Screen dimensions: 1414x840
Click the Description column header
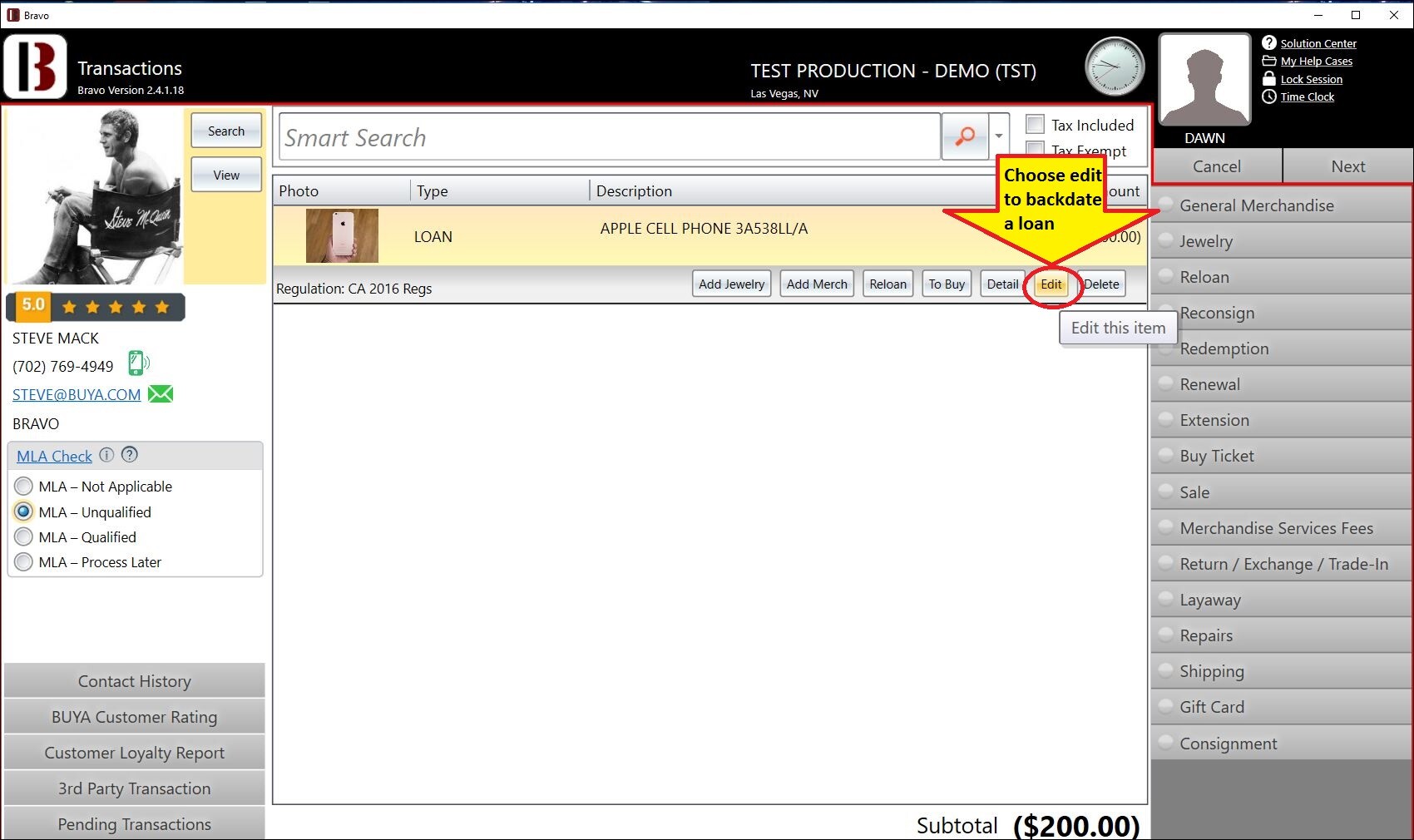(x=793, y=190)
